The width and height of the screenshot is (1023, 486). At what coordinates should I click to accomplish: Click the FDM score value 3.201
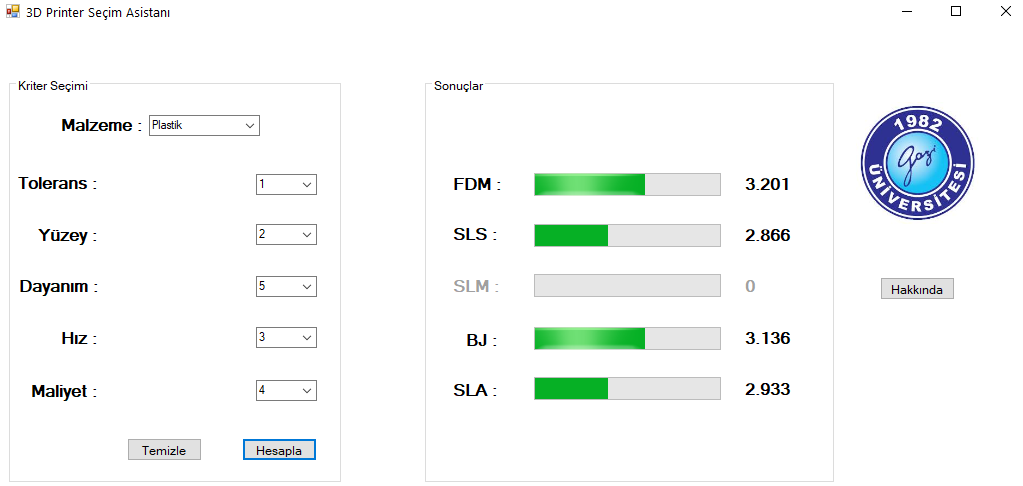tap(768, 184)
